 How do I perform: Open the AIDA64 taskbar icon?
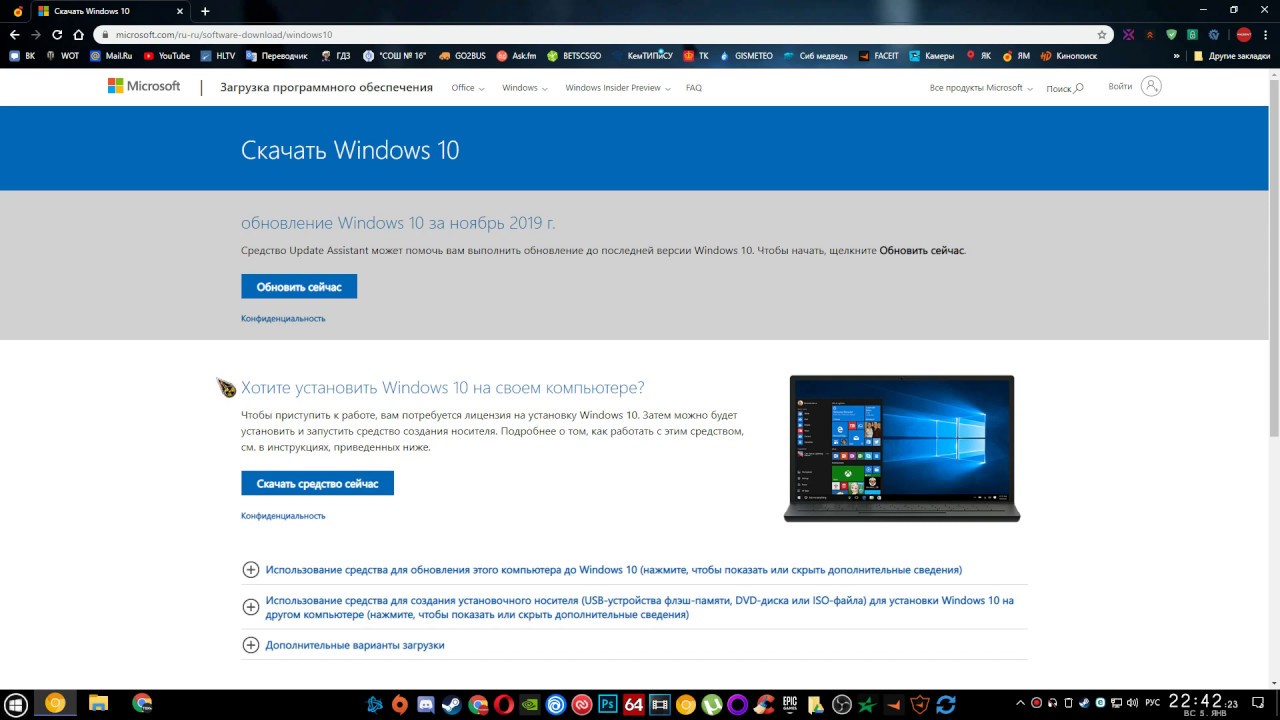click(634, 704)
